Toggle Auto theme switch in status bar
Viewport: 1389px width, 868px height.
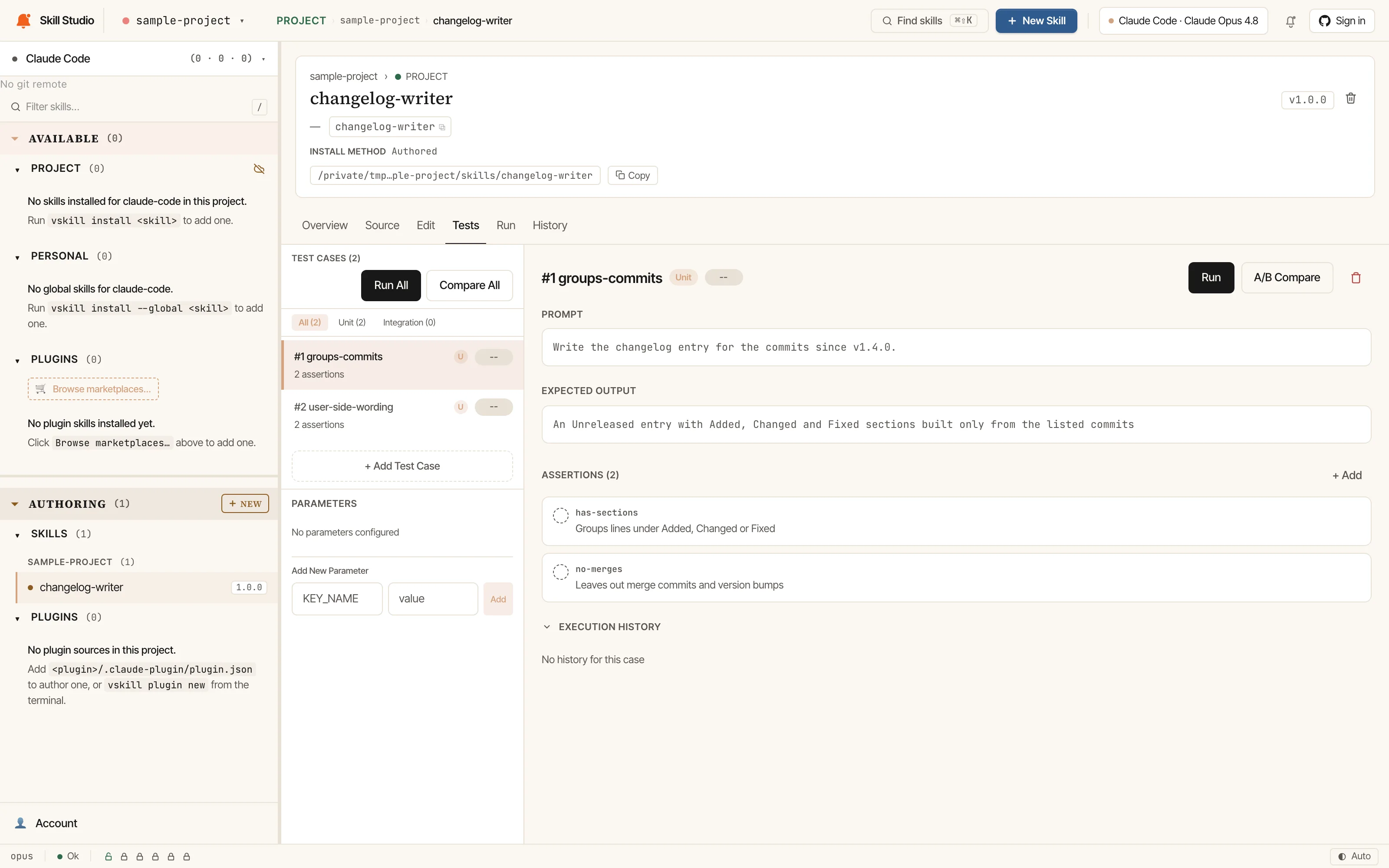1354,857
